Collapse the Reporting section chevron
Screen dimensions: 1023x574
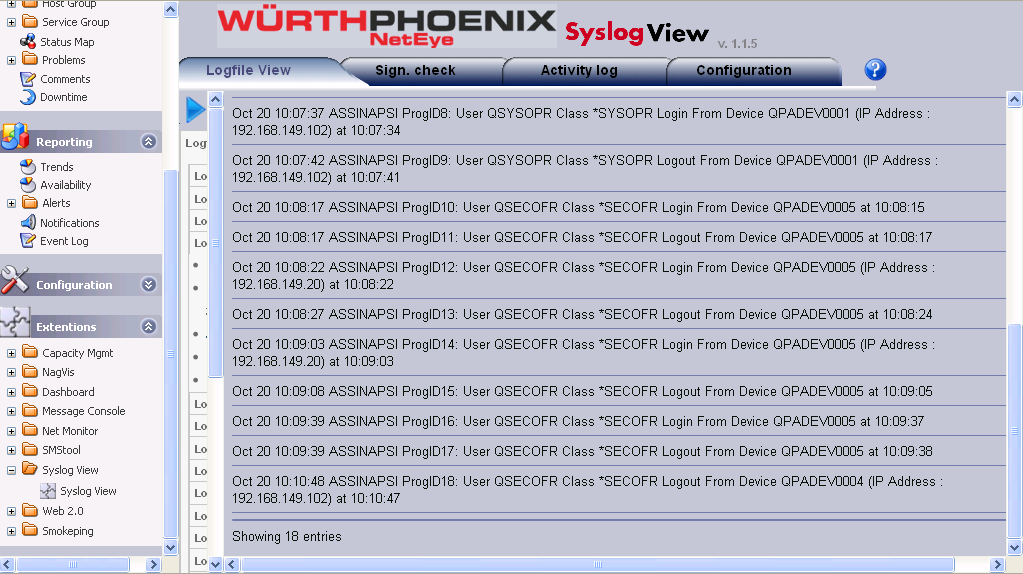point(149,142)
